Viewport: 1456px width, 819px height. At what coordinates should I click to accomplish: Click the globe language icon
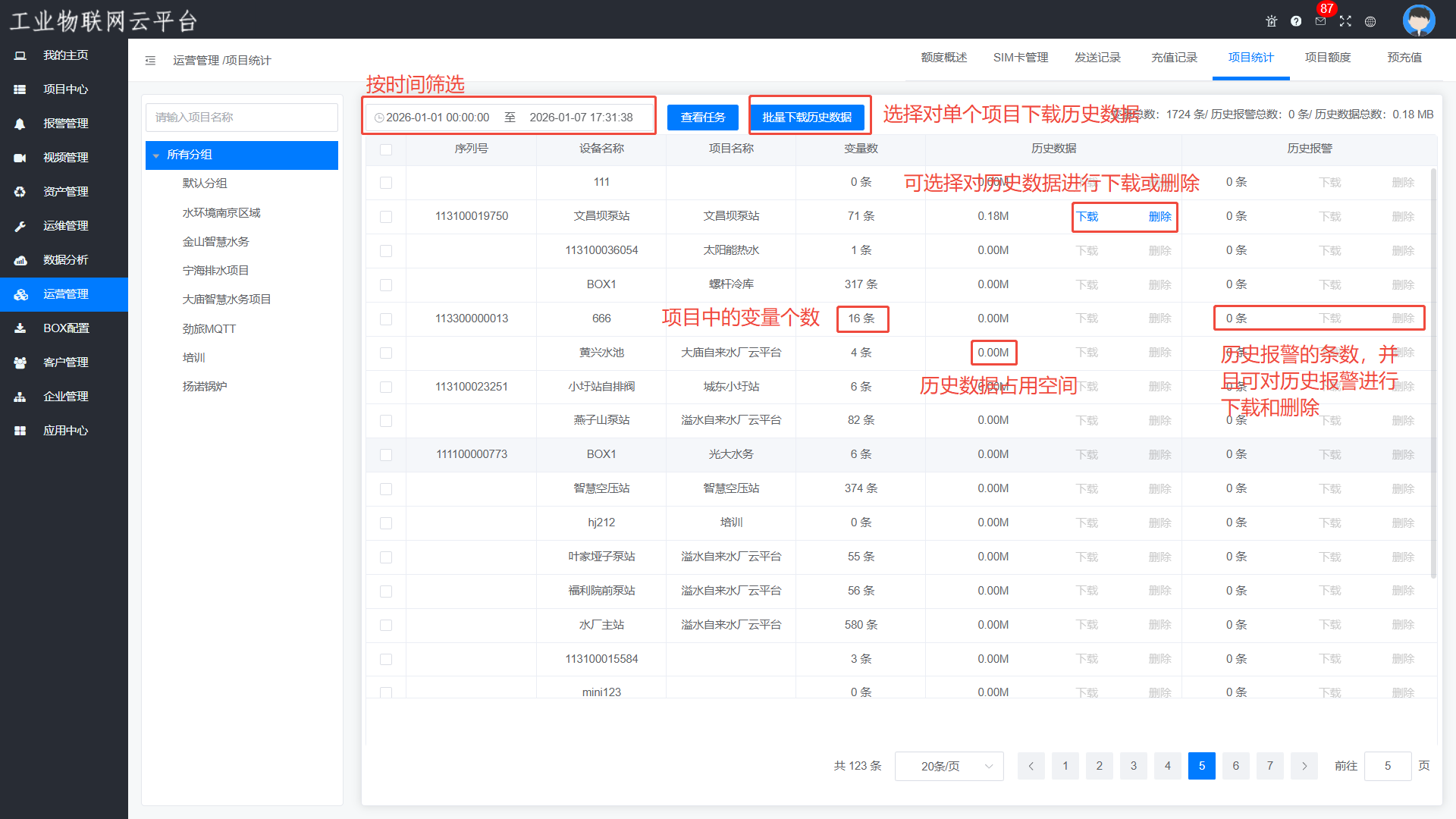1370,21
